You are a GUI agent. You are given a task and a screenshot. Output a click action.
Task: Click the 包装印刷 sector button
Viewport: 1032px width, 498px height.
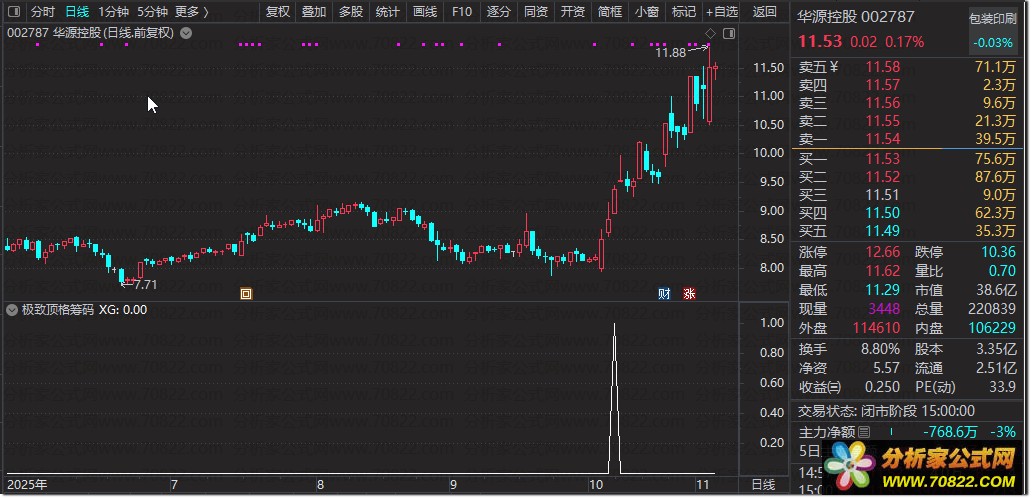point(992,18)
